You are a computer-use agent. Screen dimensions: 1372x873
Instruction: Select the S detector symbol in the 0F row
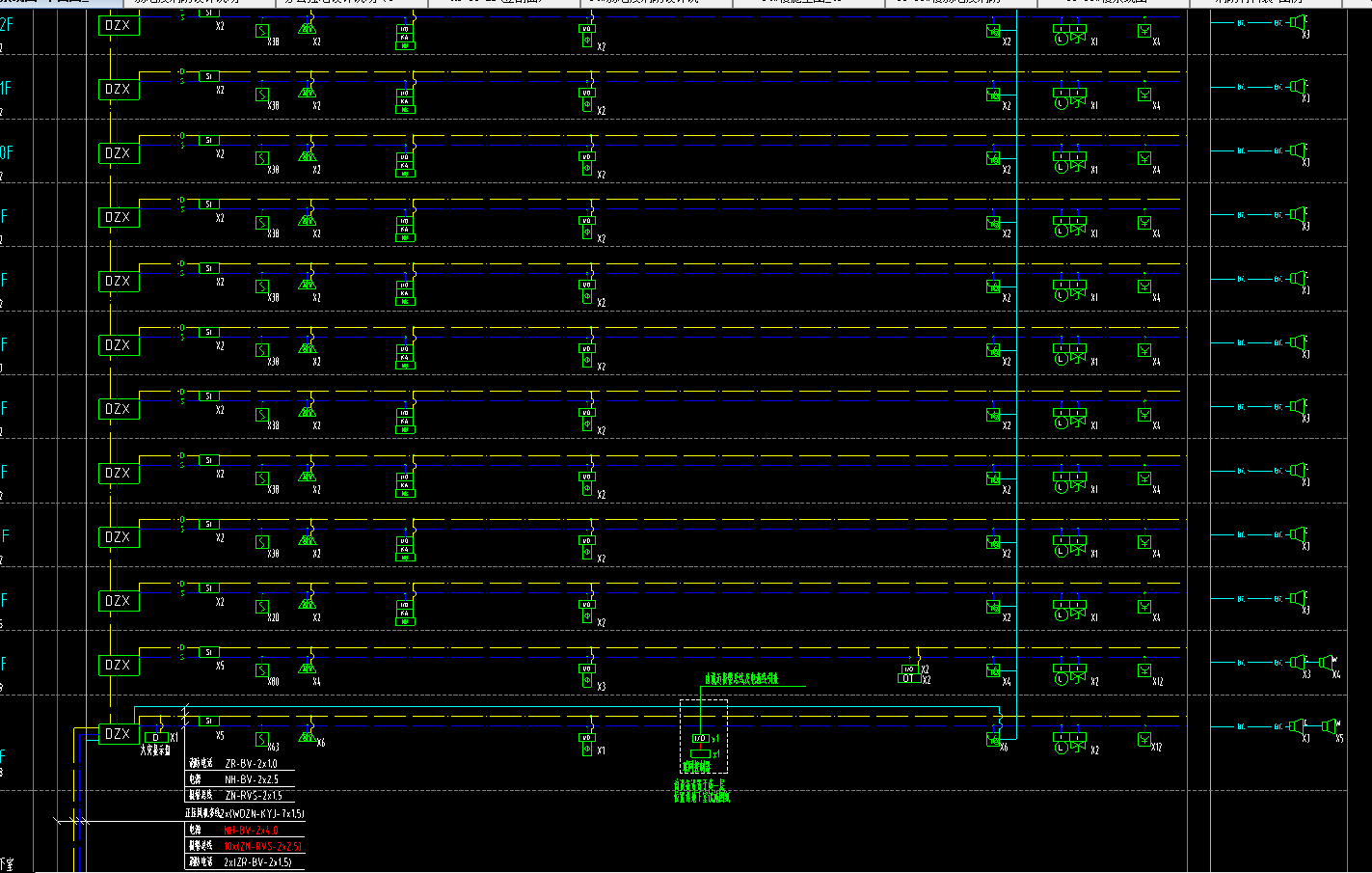point(262,158)
